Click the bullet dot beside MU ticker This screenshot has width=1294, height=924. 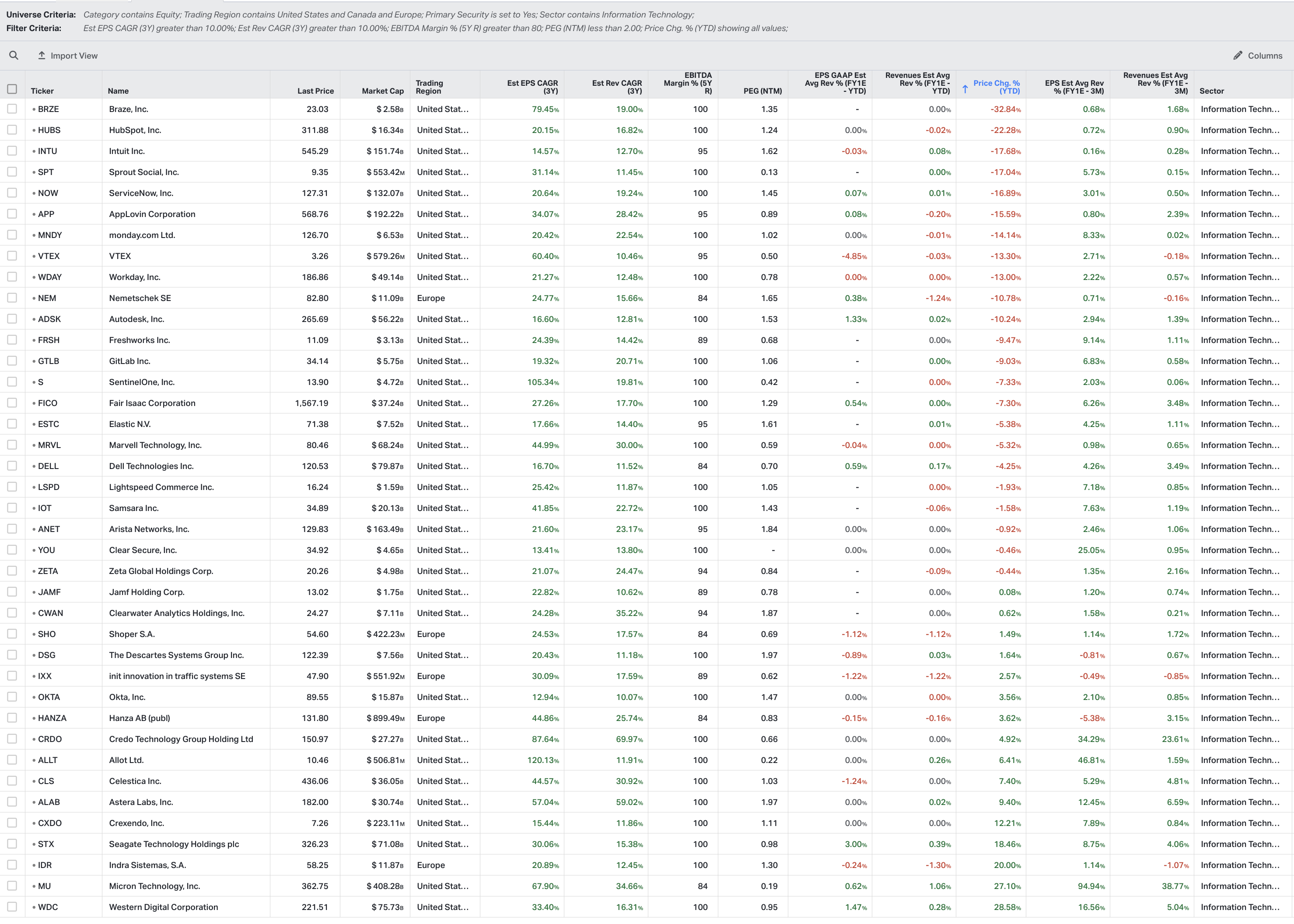(34, 886)
